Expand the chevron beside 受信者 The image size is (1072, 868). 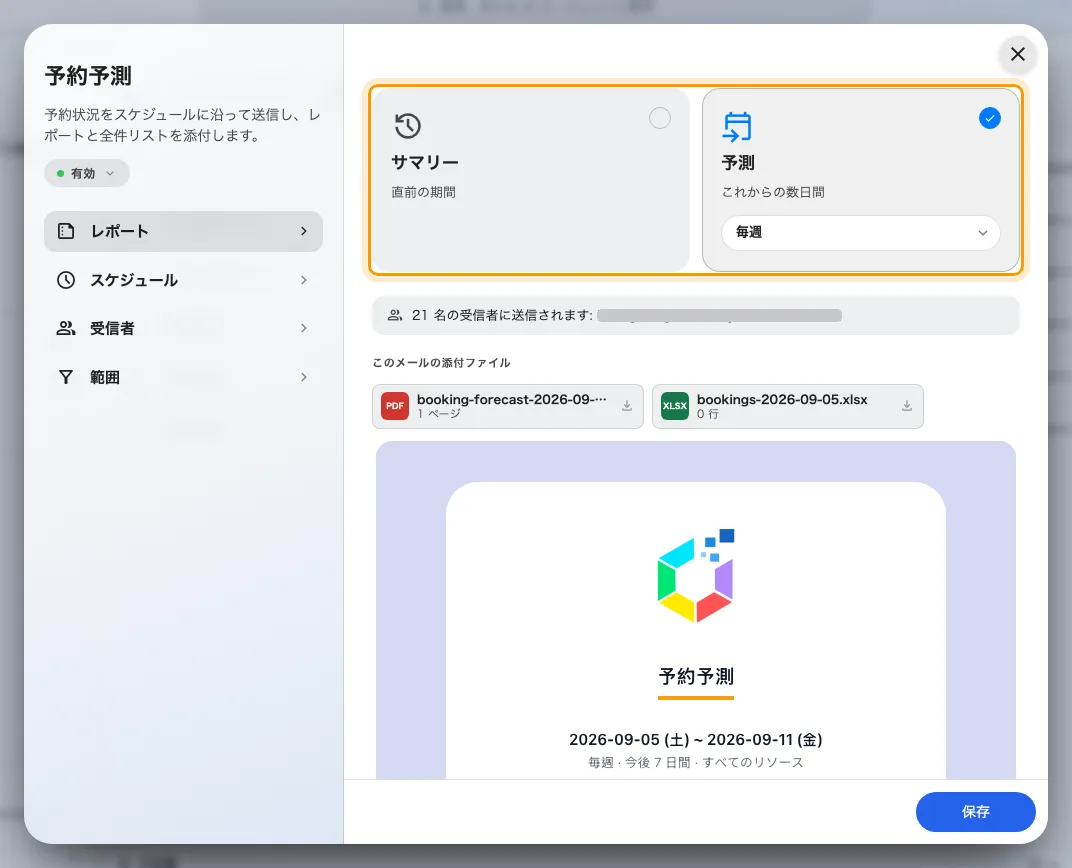304,329
